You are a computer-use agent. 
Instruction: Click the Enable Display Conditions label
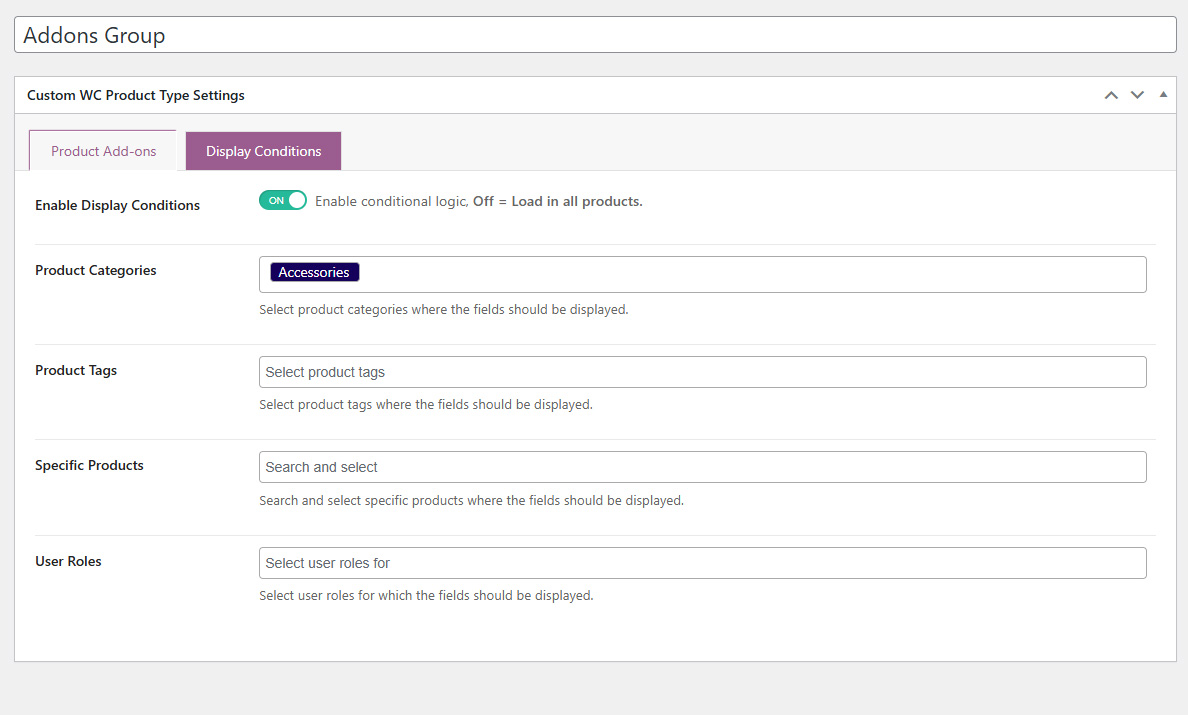tap(117, 205)
